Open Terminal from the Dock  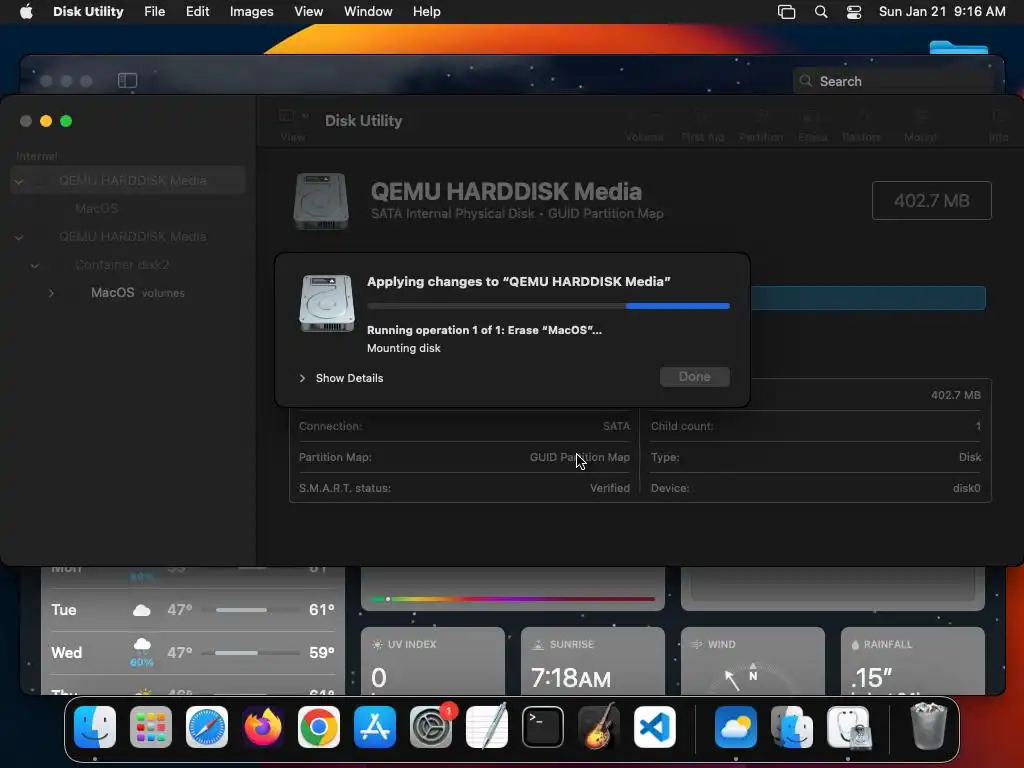click(543, 727)
